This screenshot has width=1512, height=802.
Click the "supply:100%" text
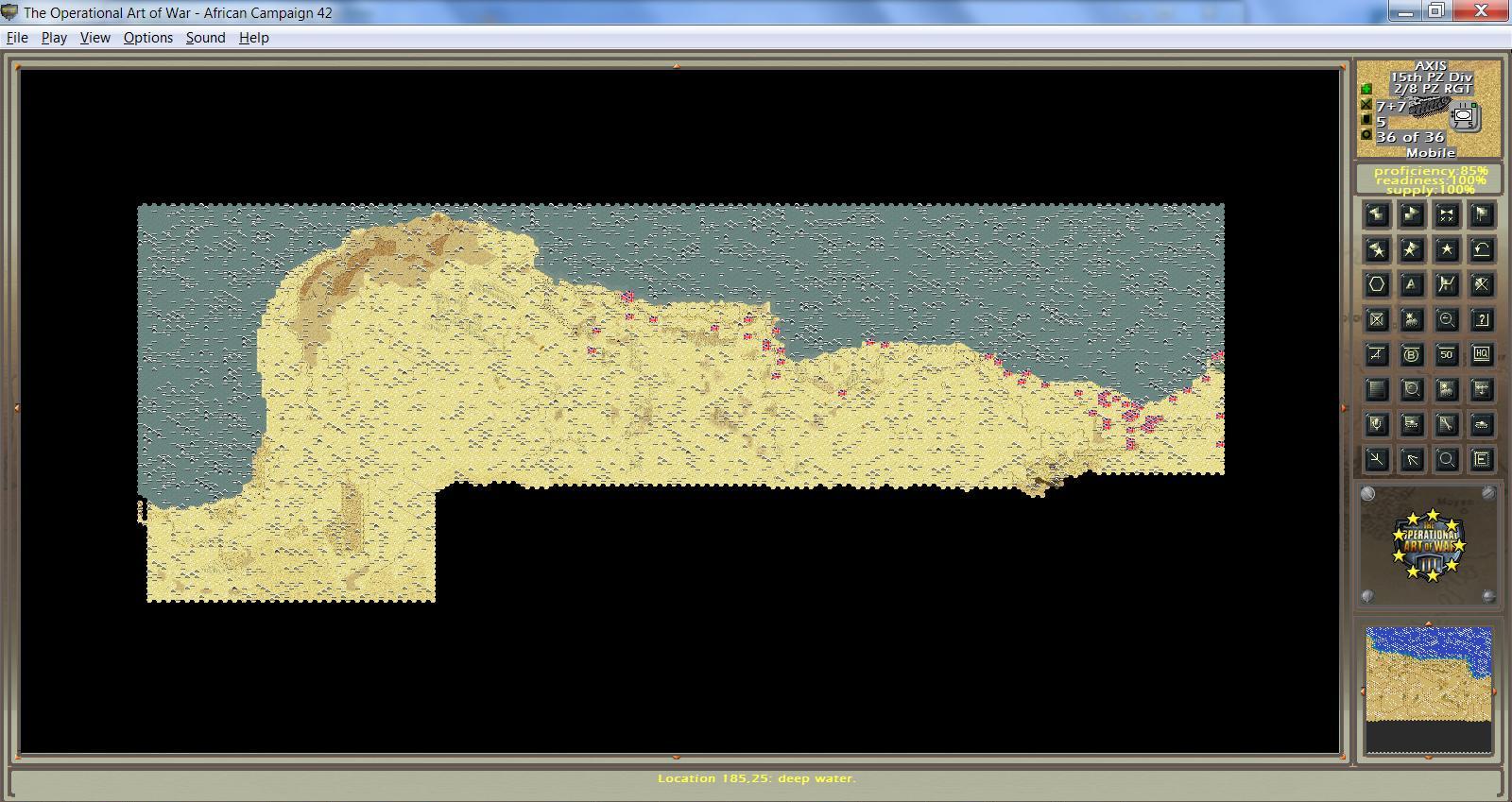click(1430, 190)
